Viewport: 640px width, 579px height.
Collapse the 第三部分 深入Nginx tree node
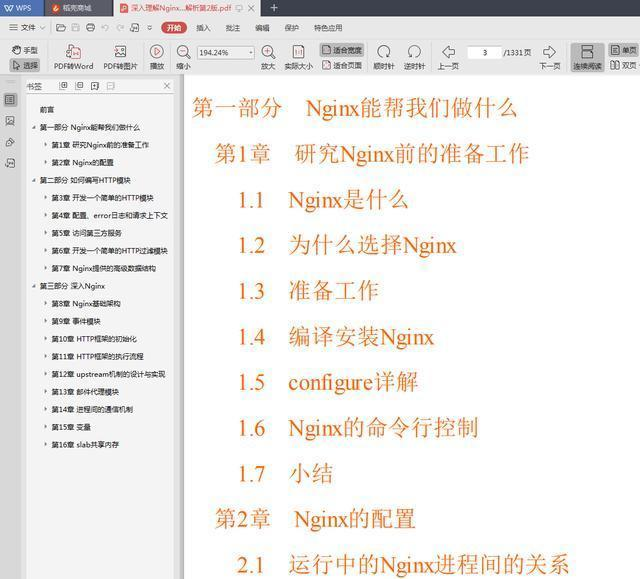point(34,286)
